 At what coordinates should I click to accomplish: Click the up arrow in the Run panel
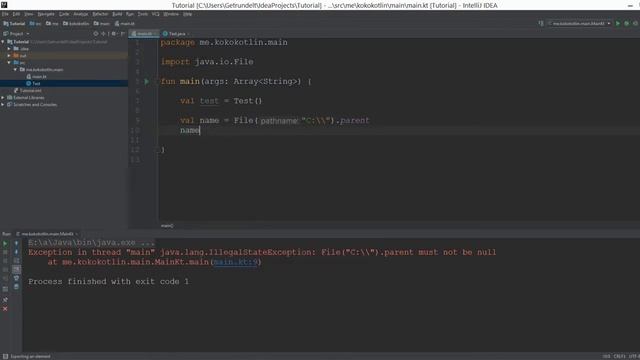click(16, 244)
